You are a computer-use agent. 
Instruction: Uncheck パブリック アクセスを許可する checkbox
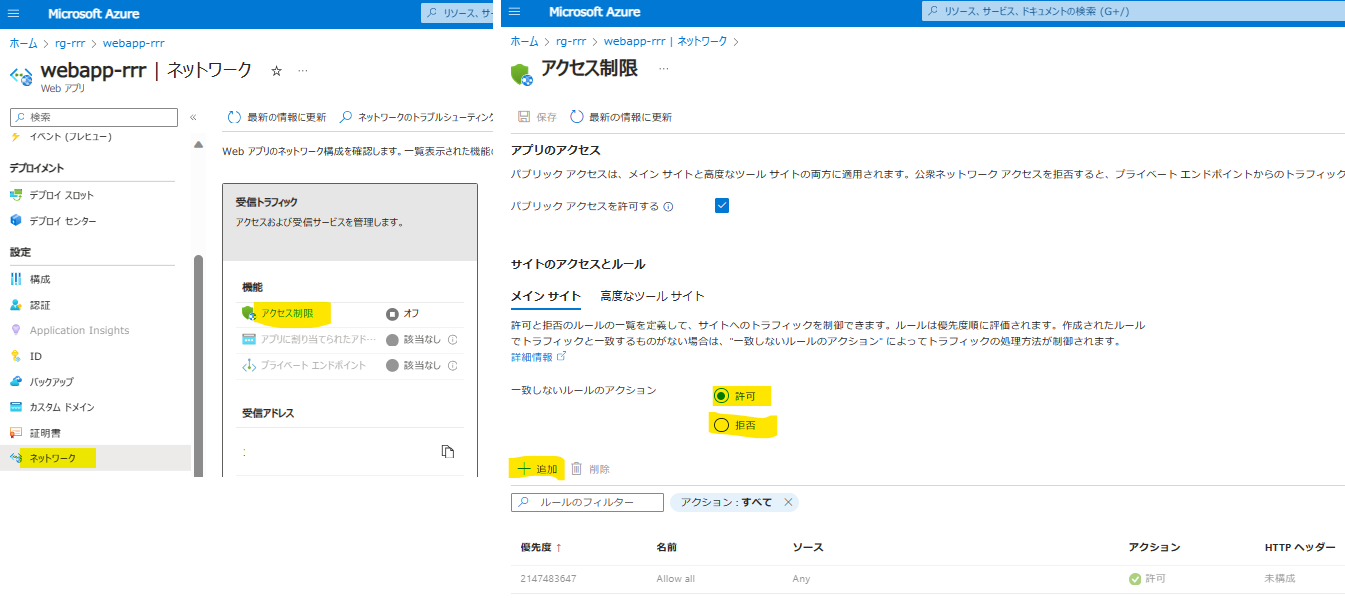click(x=722, y=205)
